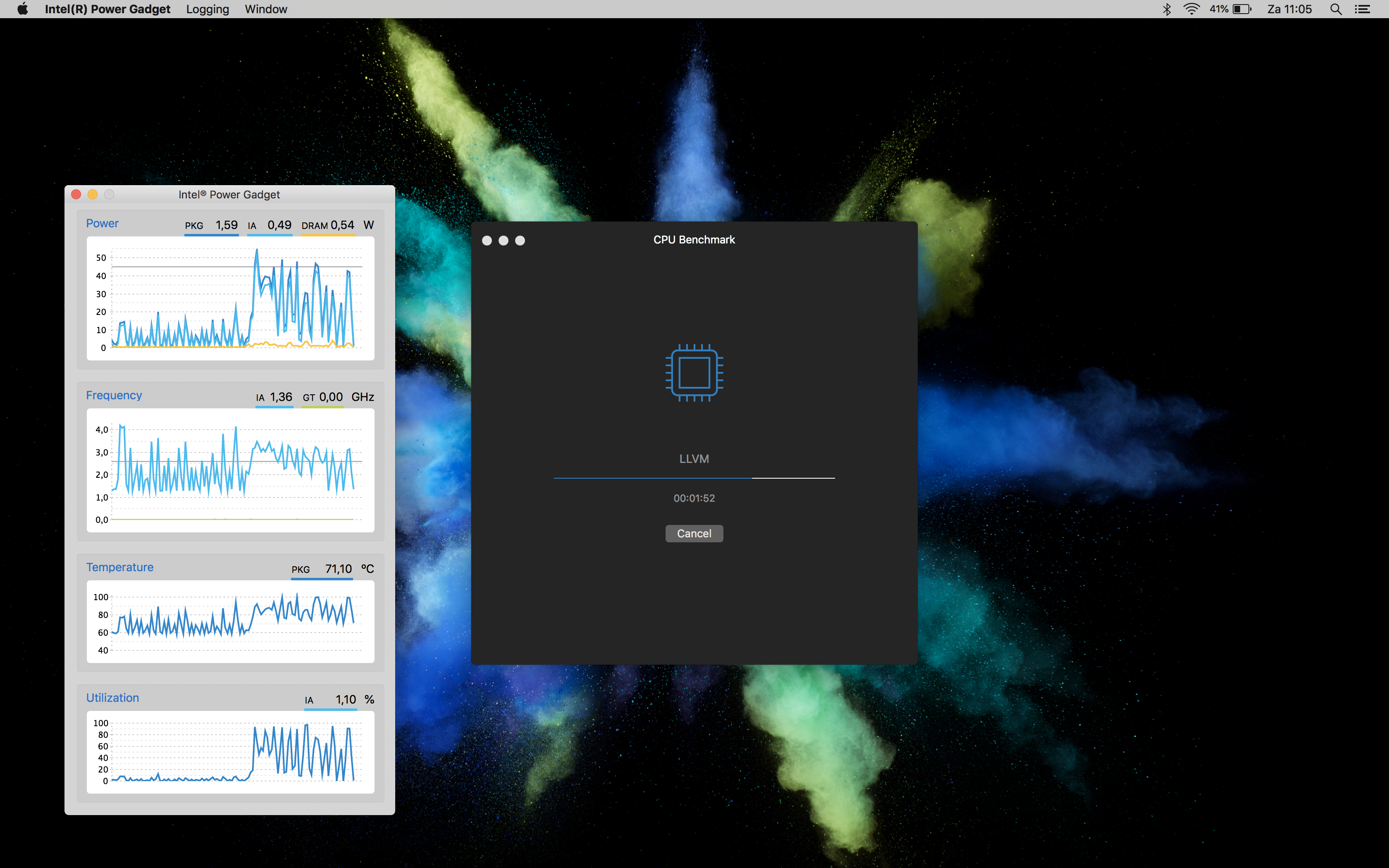The width and height of the screenshot is (1389, 868).
Task: Click the LLVM test label
Action: pos(694,459)
